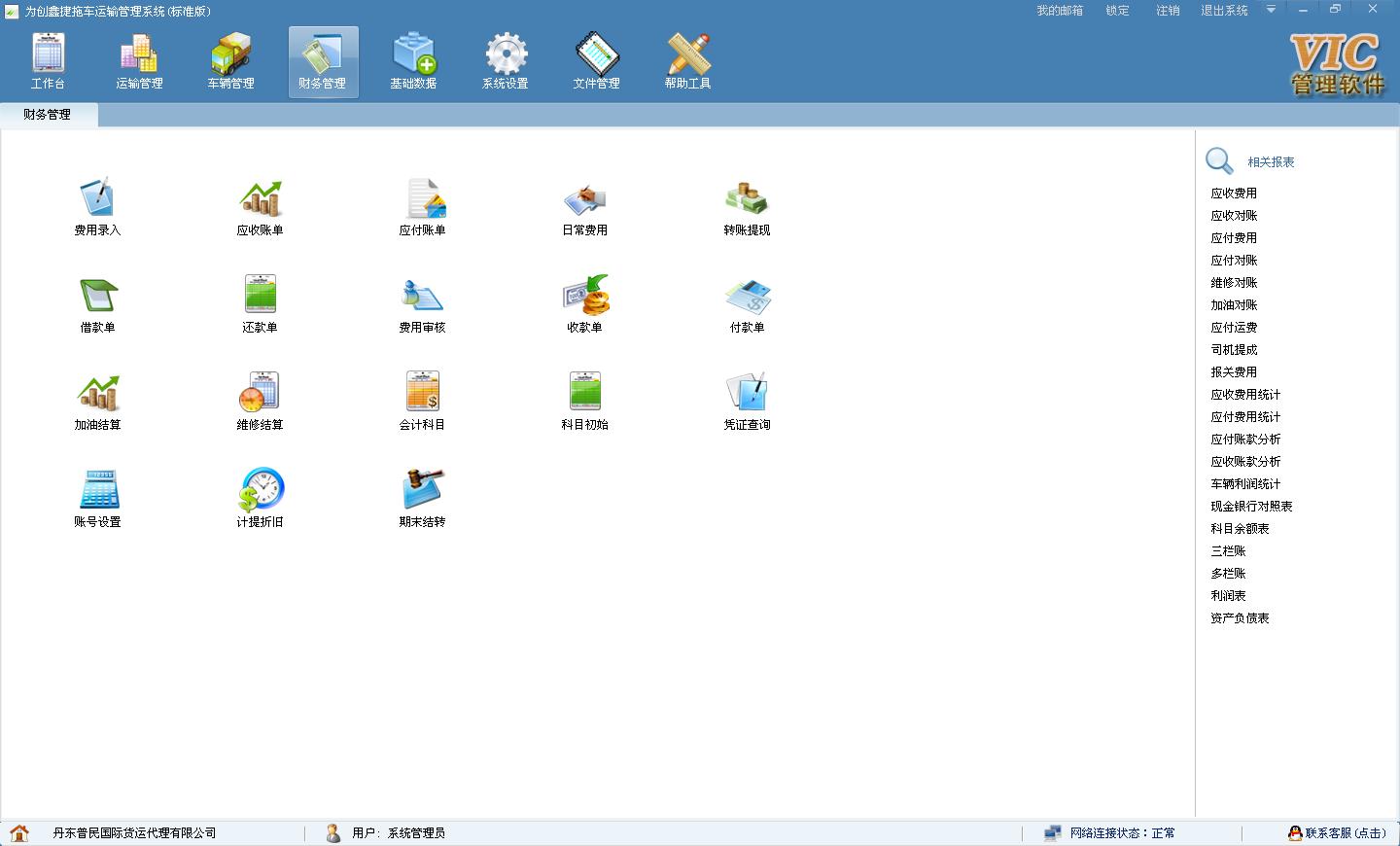Screen dimensions: 1400x846
Task: Open the 司机提成 report link
Action: point(1234,350)
